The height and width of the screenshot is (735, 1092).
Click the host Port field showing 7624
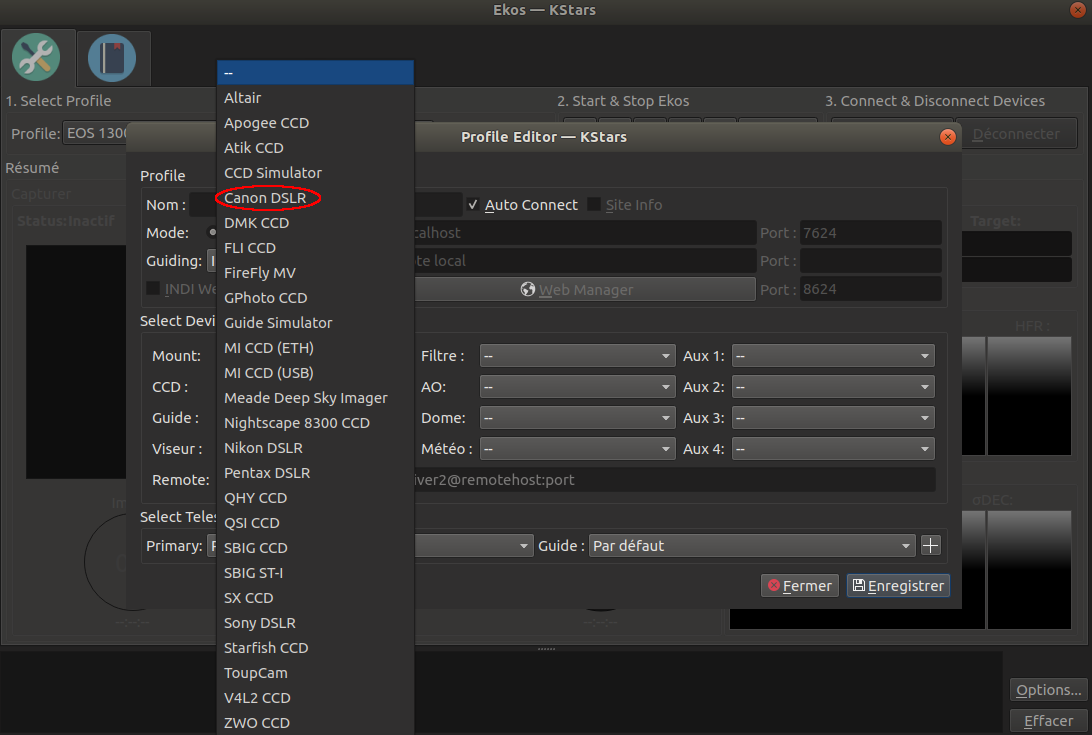(x=871, y=233)
